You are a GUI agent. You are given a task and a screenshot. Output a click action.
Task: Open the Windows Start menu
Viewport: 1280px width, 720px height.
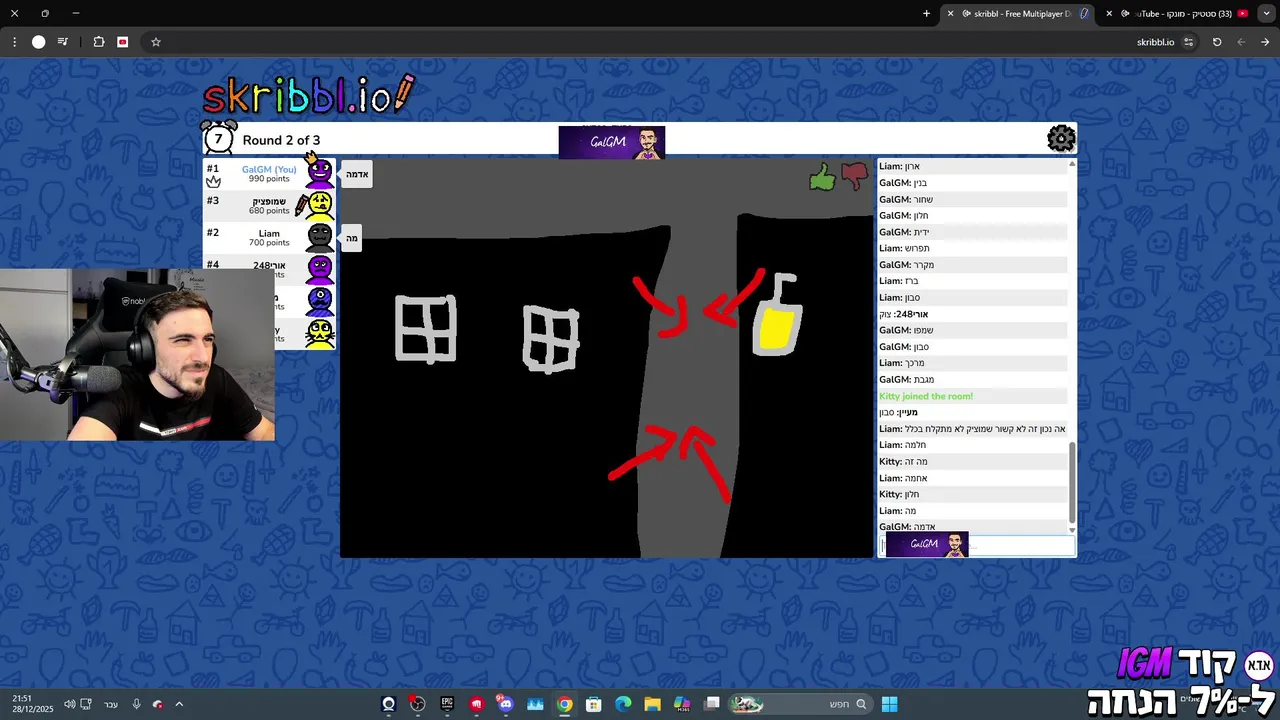[x=889, y=704]
